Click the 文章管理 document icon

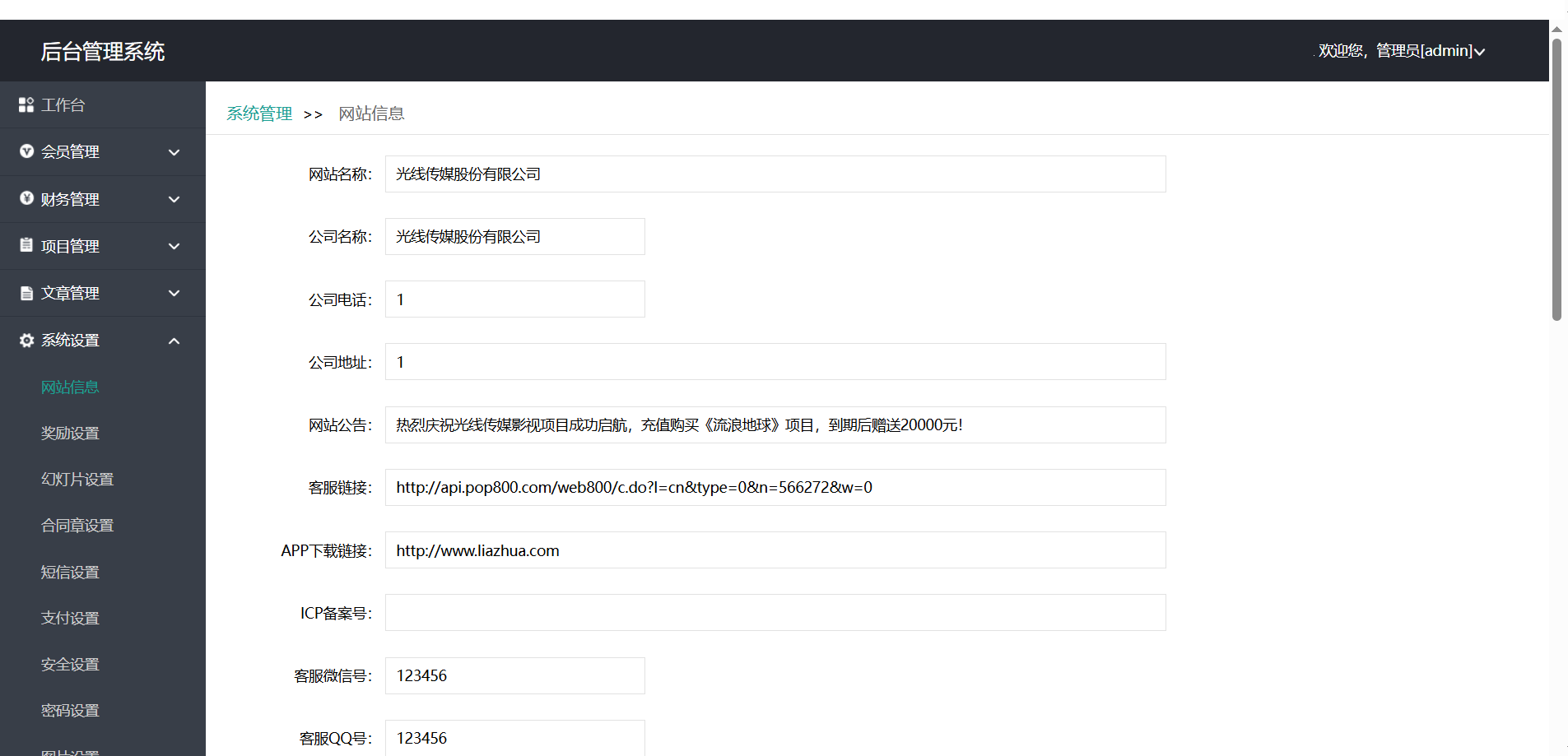(x=26, y=293)
